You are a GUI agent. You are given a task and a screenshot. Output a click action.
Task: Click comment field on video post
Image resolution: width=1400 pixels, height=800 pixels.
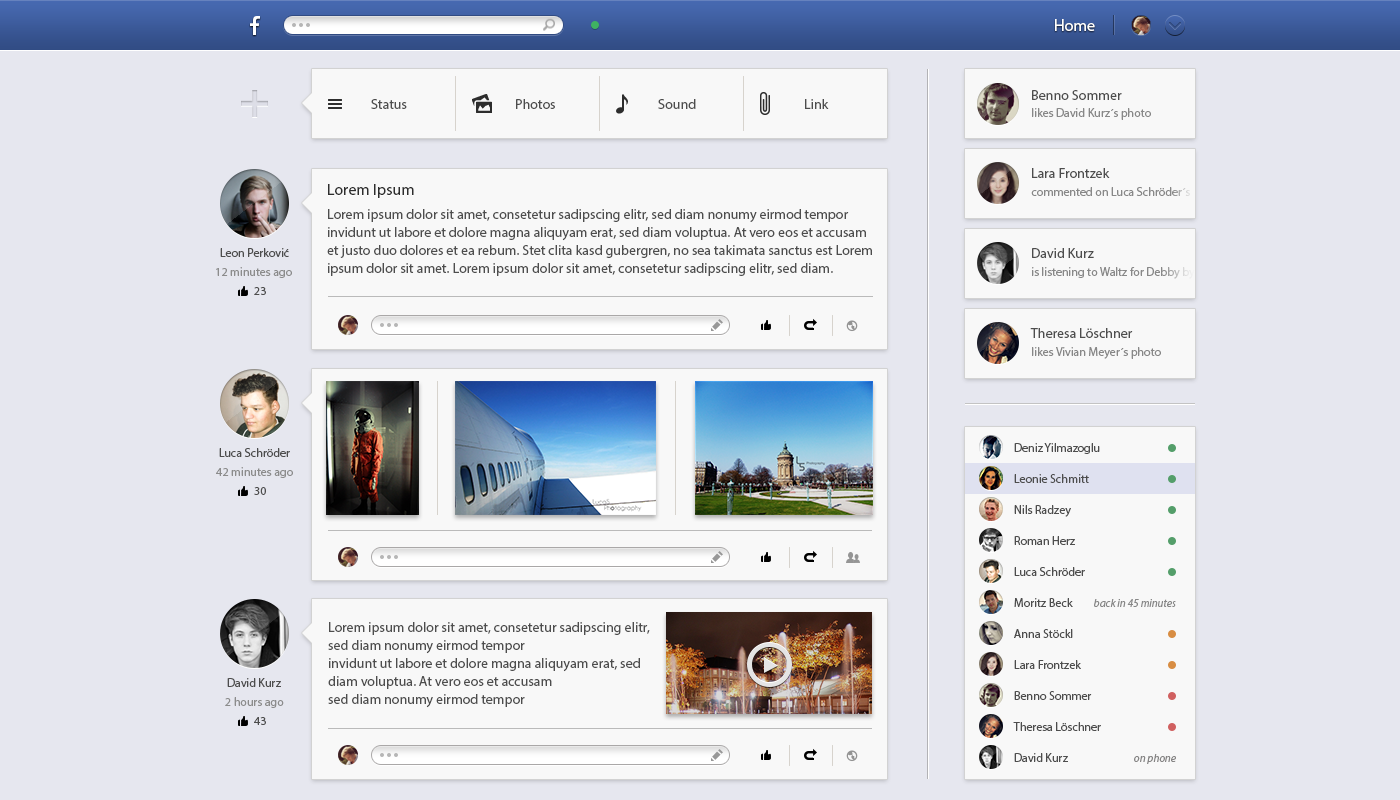tap(550, 755)
